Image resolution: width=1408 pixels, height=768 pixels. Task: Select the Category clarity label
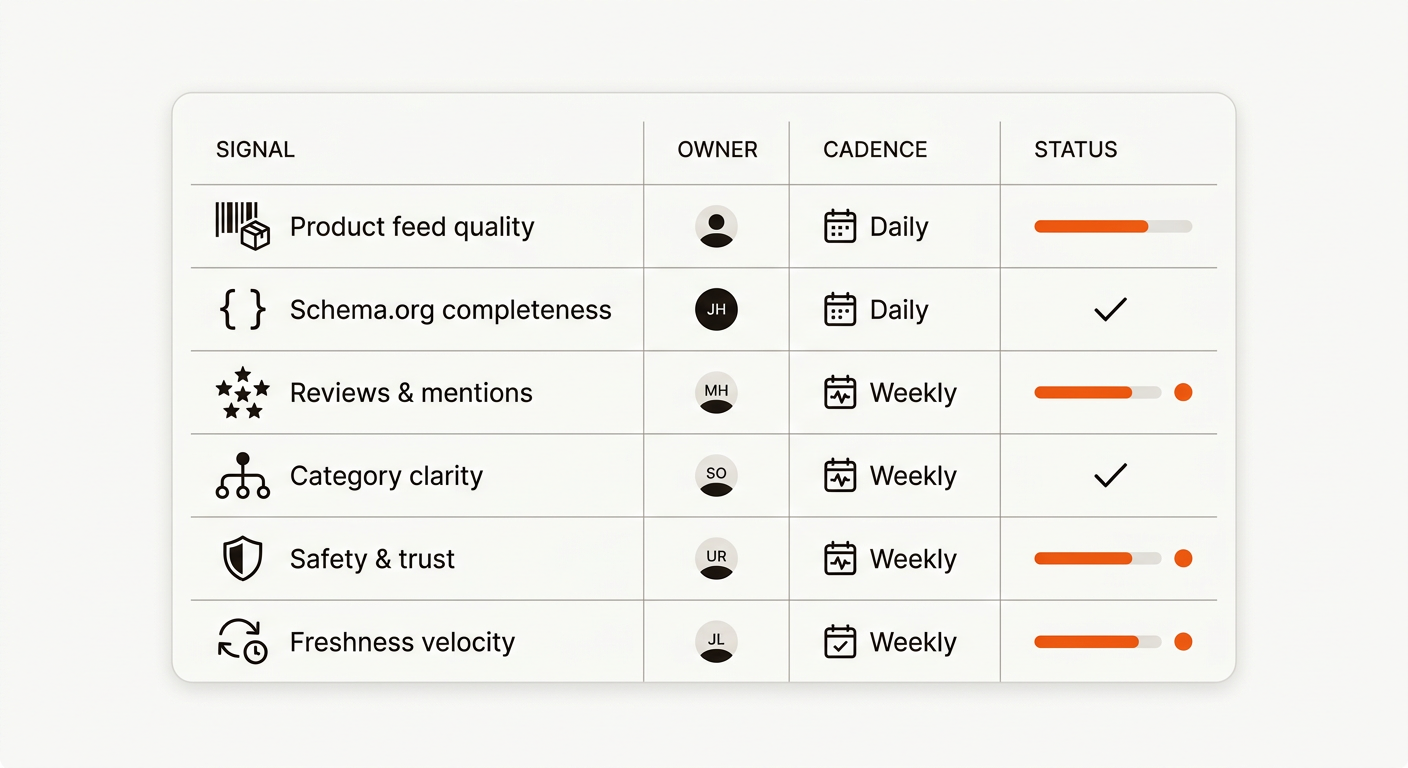386,476
